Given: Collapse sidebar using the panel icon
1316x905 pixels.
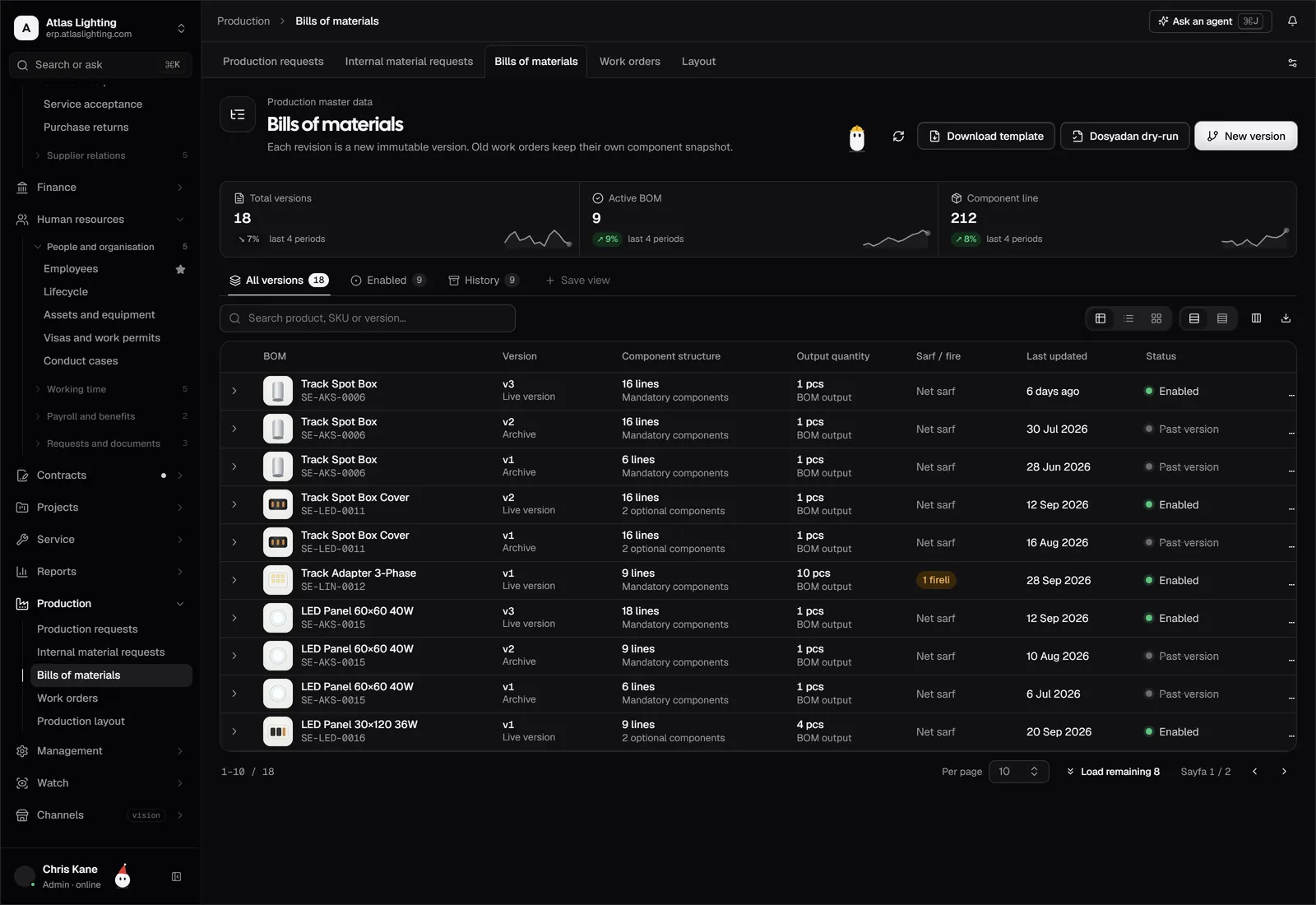Looking at the screenshot, I should 176,877.
